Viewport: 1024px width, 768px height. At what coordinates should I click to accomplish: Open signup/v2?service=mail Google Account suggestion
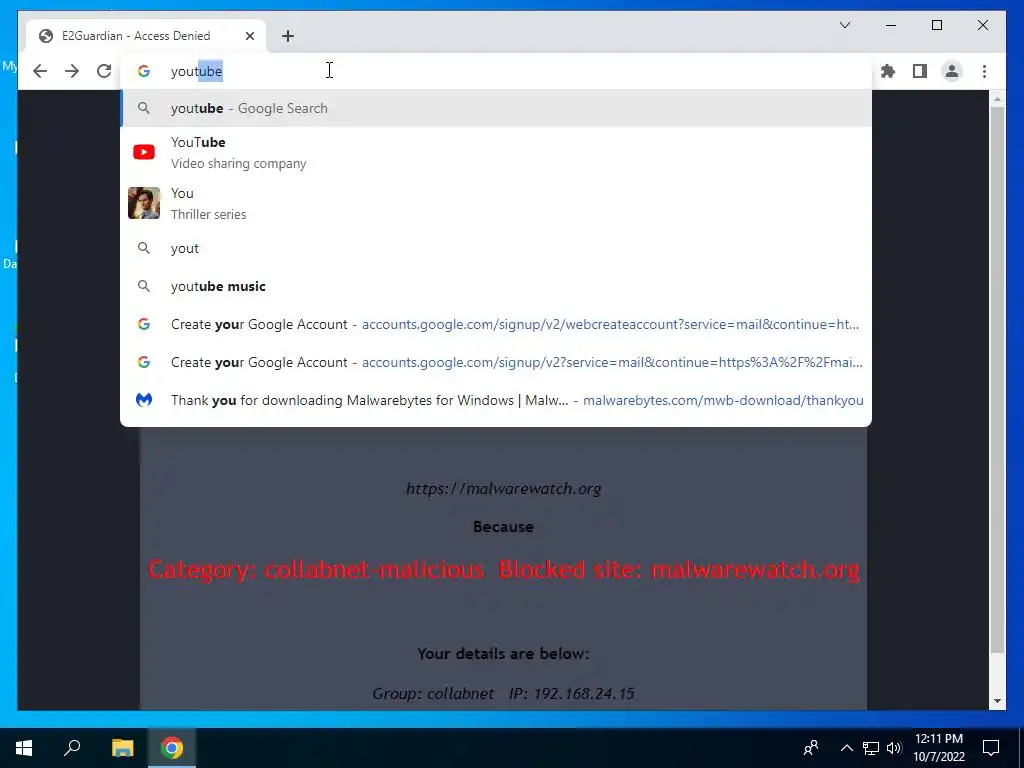(496, 362)
